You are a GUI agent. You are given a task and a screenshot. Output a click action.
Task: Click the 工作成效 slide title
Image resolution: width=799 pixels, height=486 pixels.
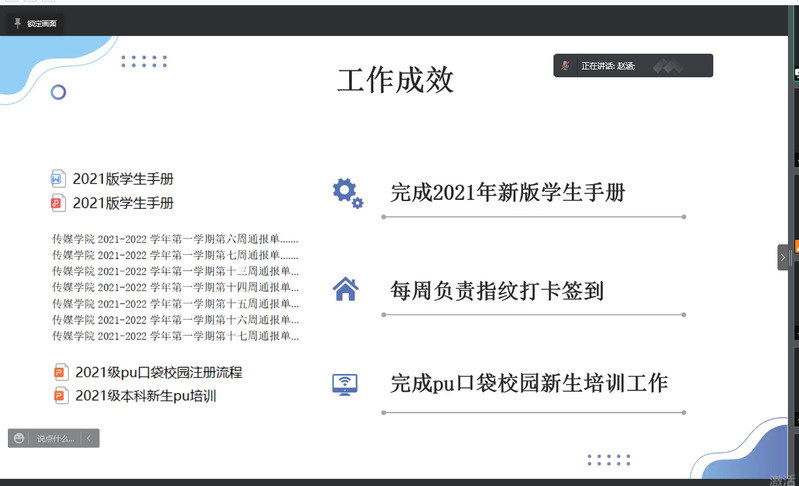click(395, 81)
